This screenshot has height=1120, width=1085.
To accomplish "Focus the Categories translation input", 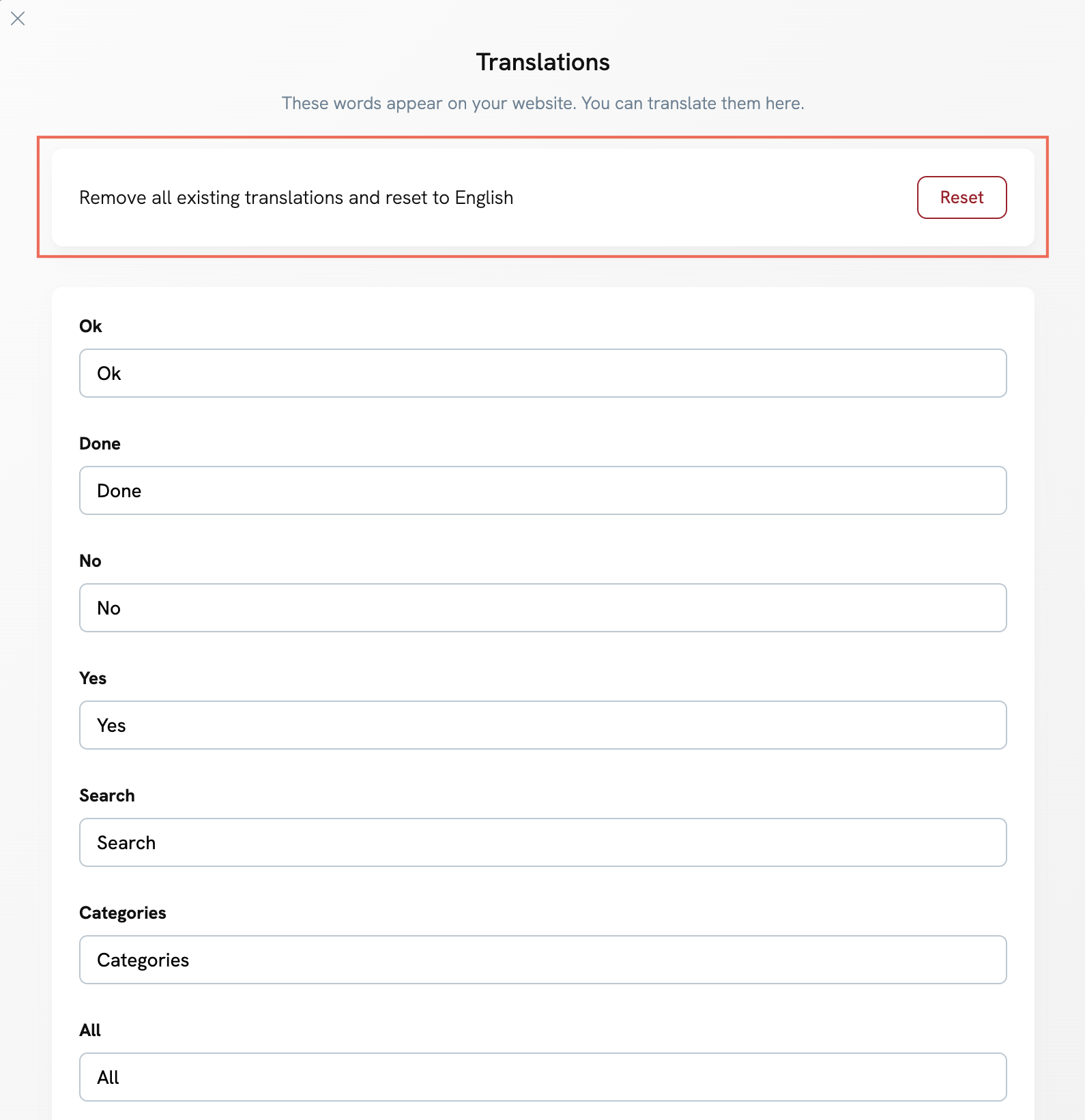I will click(542, 960).
